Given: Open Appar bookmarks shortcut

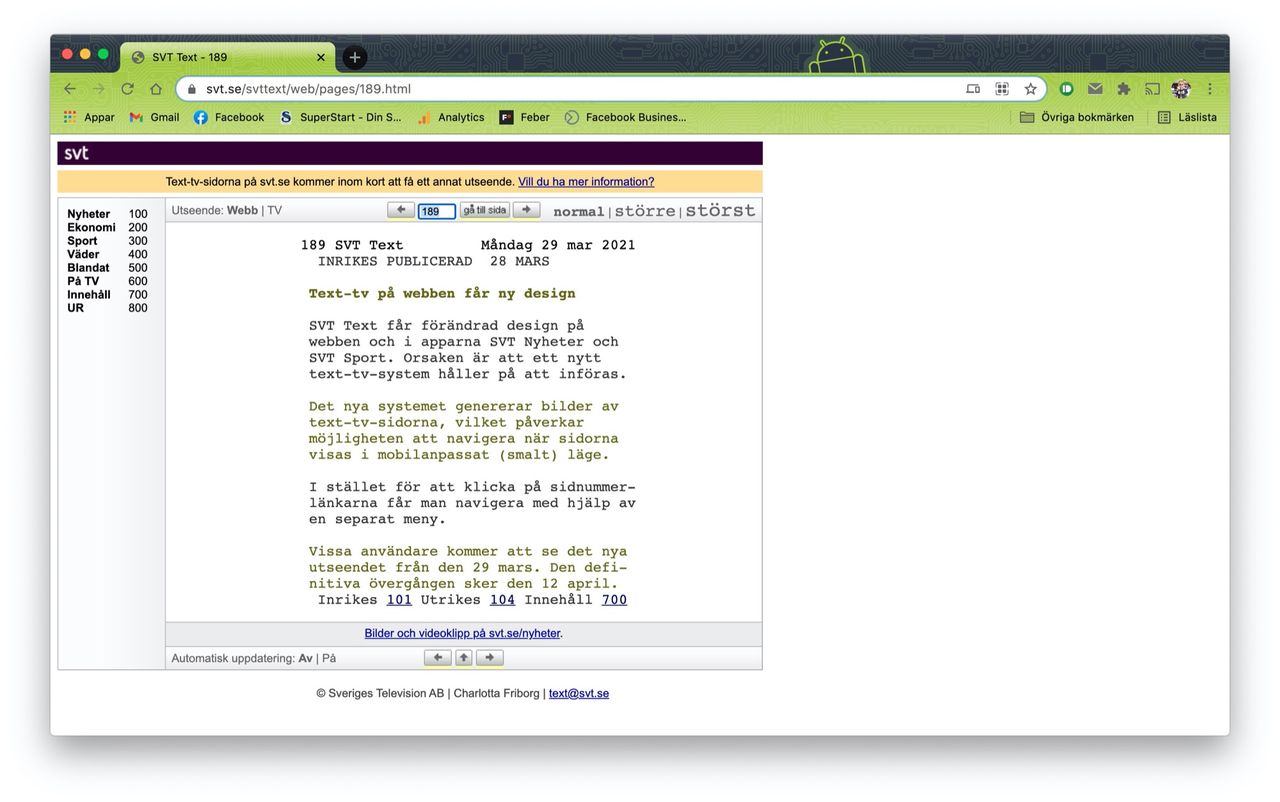Looking at the screenshot, I should click(89, 117).
